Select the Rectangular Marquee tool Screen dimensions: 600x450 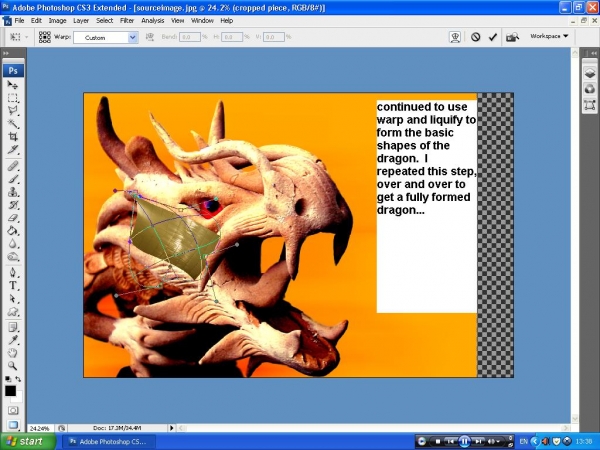pos(13,98)
